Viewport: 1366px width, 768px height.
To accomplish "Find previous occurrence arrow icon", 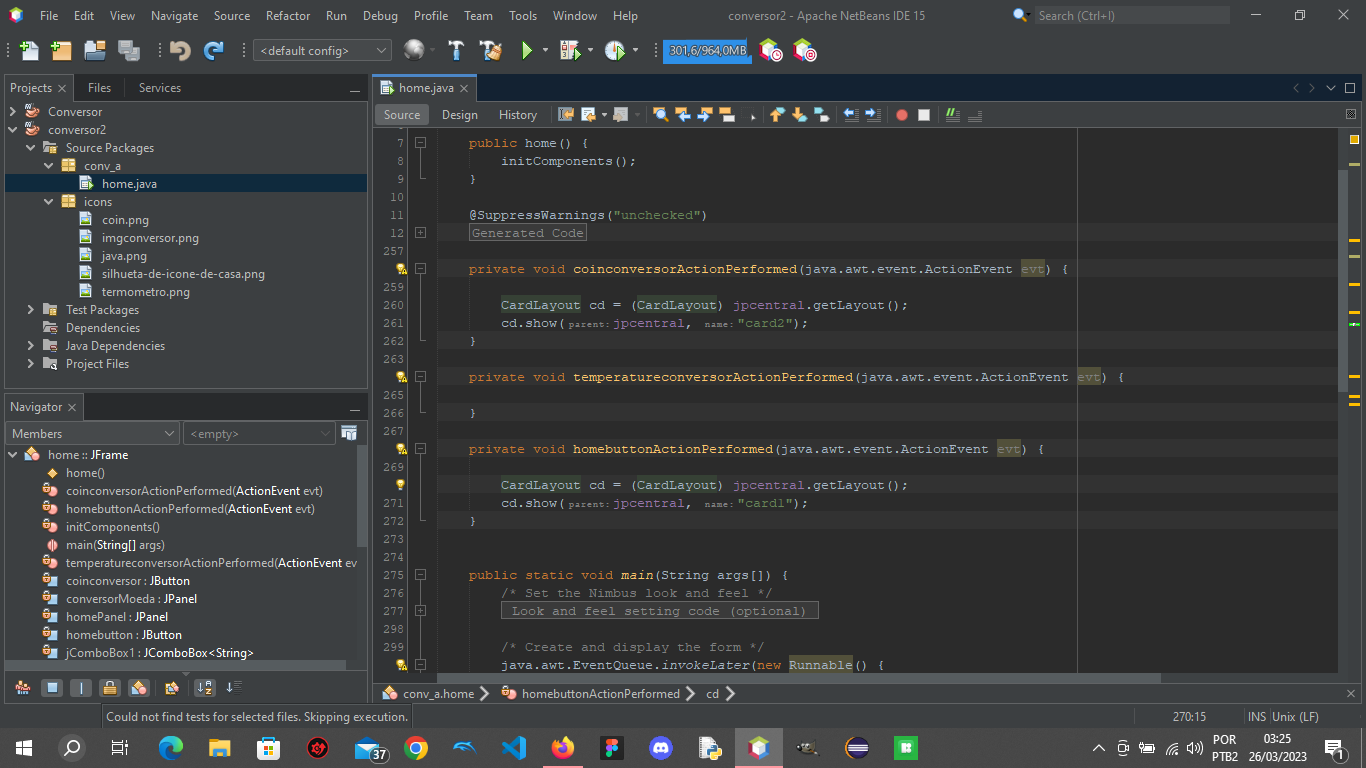I will click(x=683, y=115).
